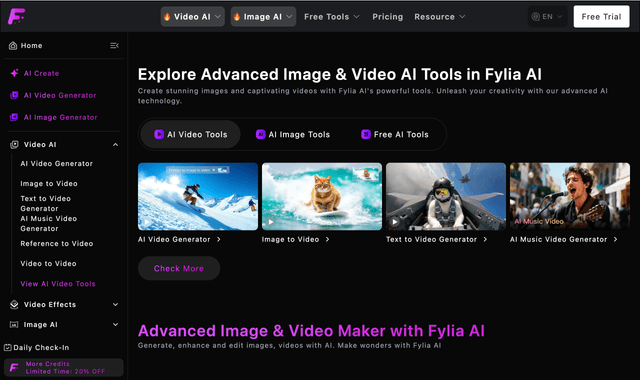Open More Credits 20% OFF banner
This screenshot has width=640, height=380.
click(x=64, y=367)
